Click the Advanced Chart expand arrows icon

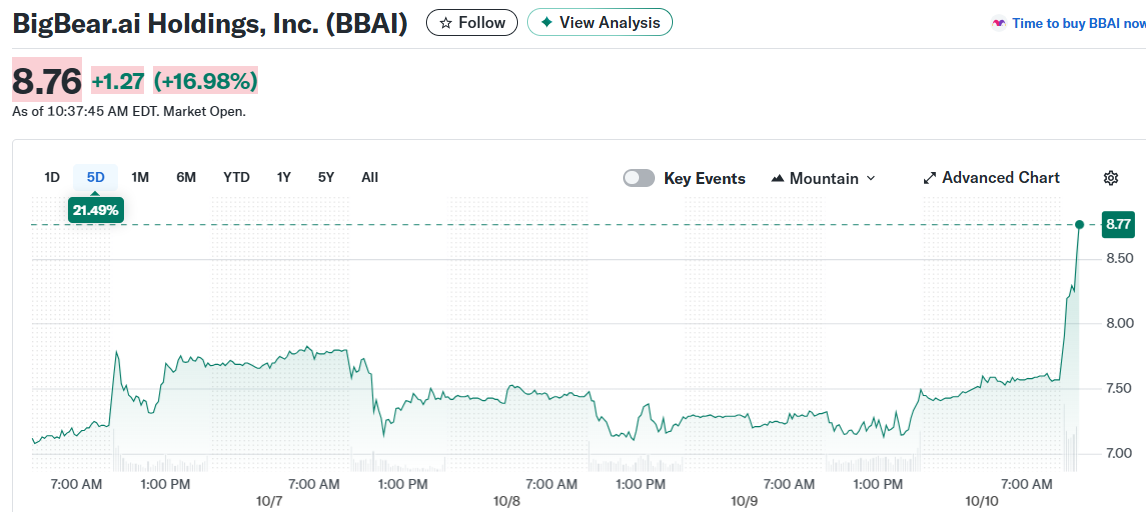[930, 178]
